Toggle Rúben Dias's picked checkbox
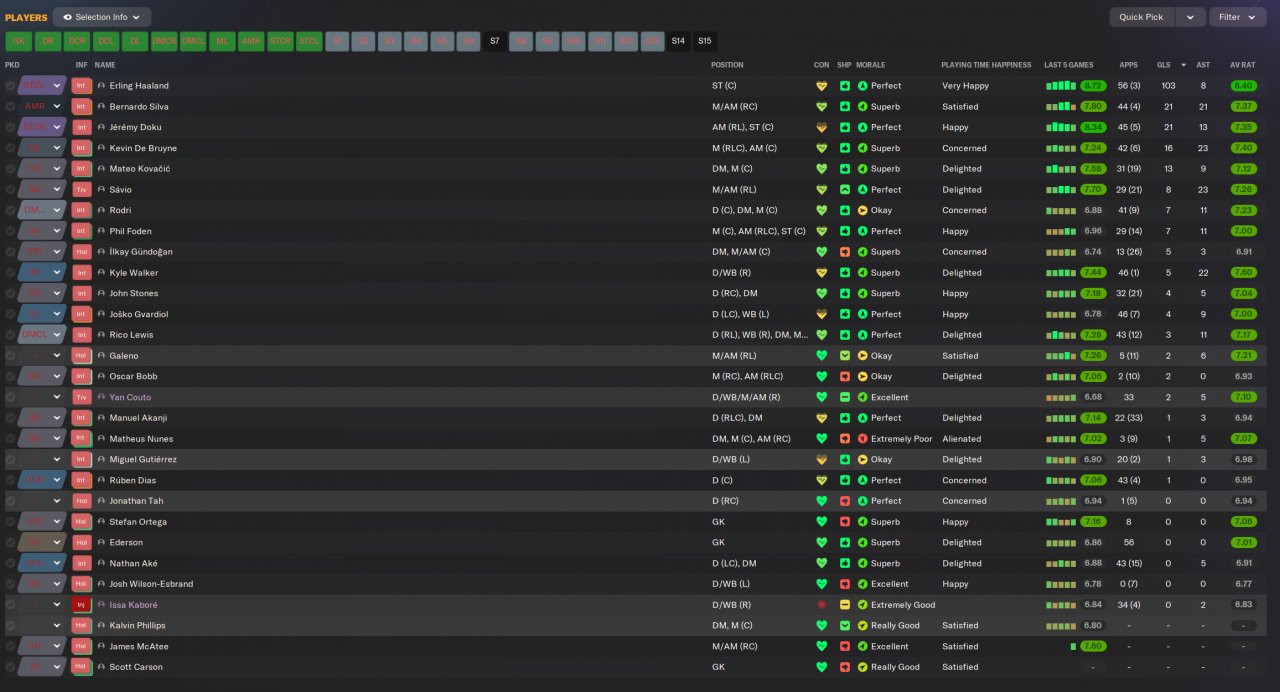 [x=10, y=480]
